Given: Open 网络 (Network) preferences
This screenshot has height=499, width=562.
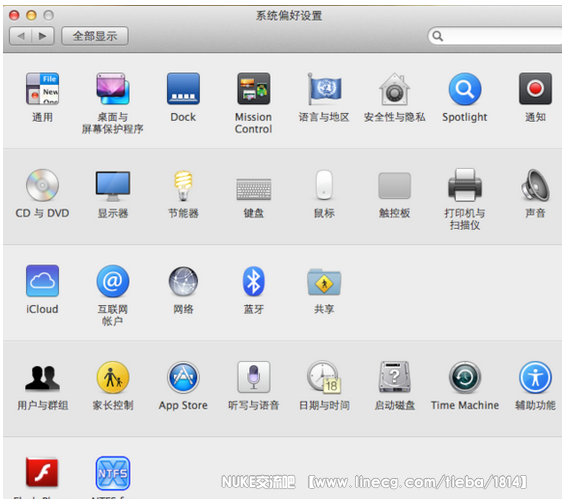Looking at the screenshot, I should click(183, 281).
